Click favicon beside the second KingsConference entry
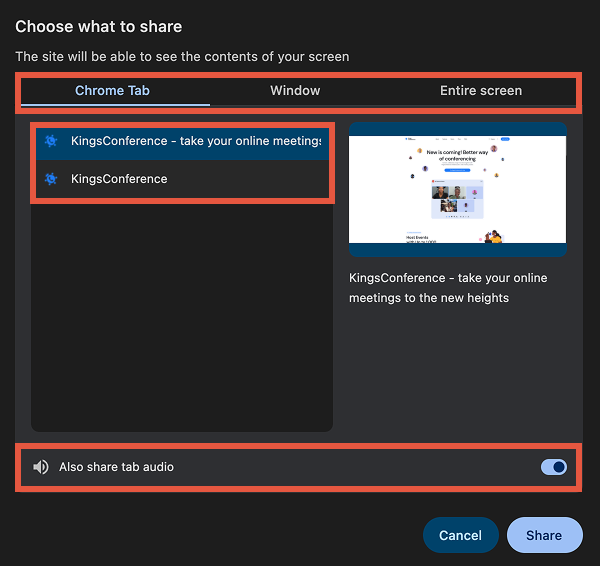Image resolution: width=600 pixels, height=566 pixels. point(51,179)
